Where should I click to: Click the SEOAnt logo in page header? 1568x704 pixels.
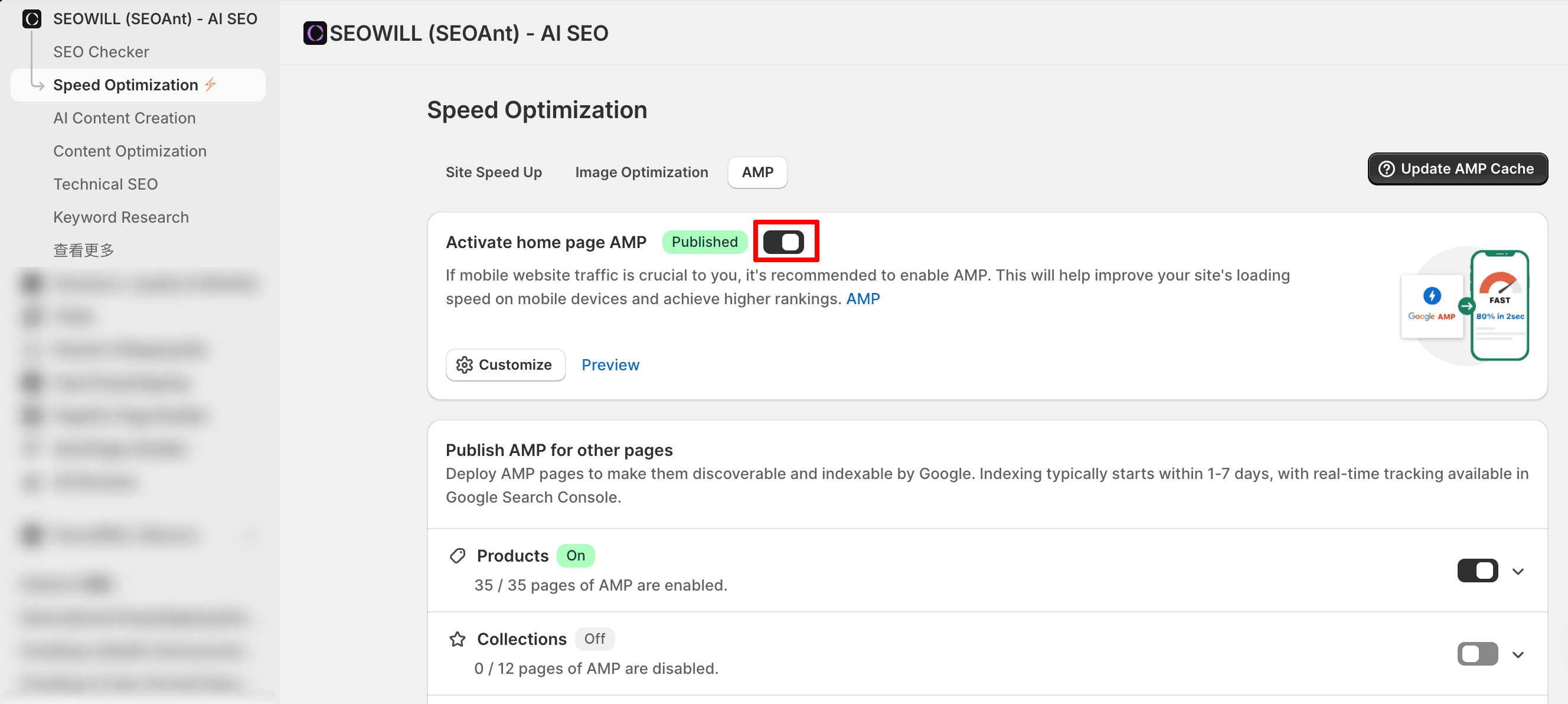point(315,33)
